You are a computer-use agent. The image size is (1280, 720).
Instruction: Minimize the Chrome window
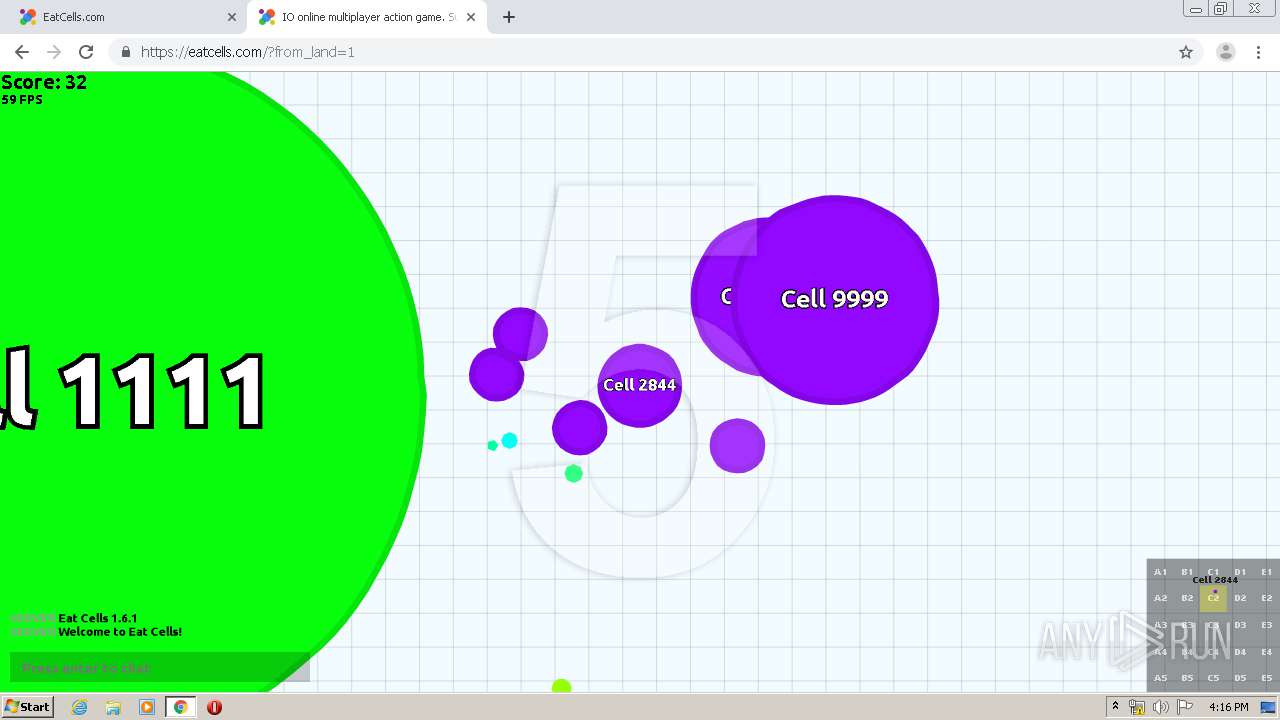(x=1195, y=9)
